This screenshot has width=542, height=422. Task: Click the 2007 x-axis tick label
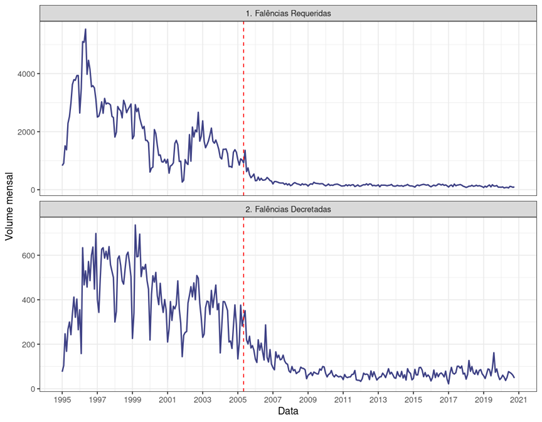[273, 400]
